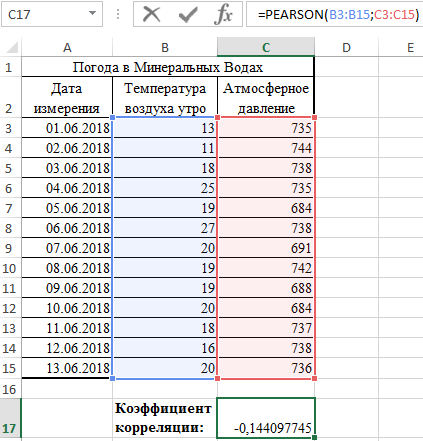Select date cell 12.06.2018
This screenshot has width=423, height=441.
pos(67,348)
